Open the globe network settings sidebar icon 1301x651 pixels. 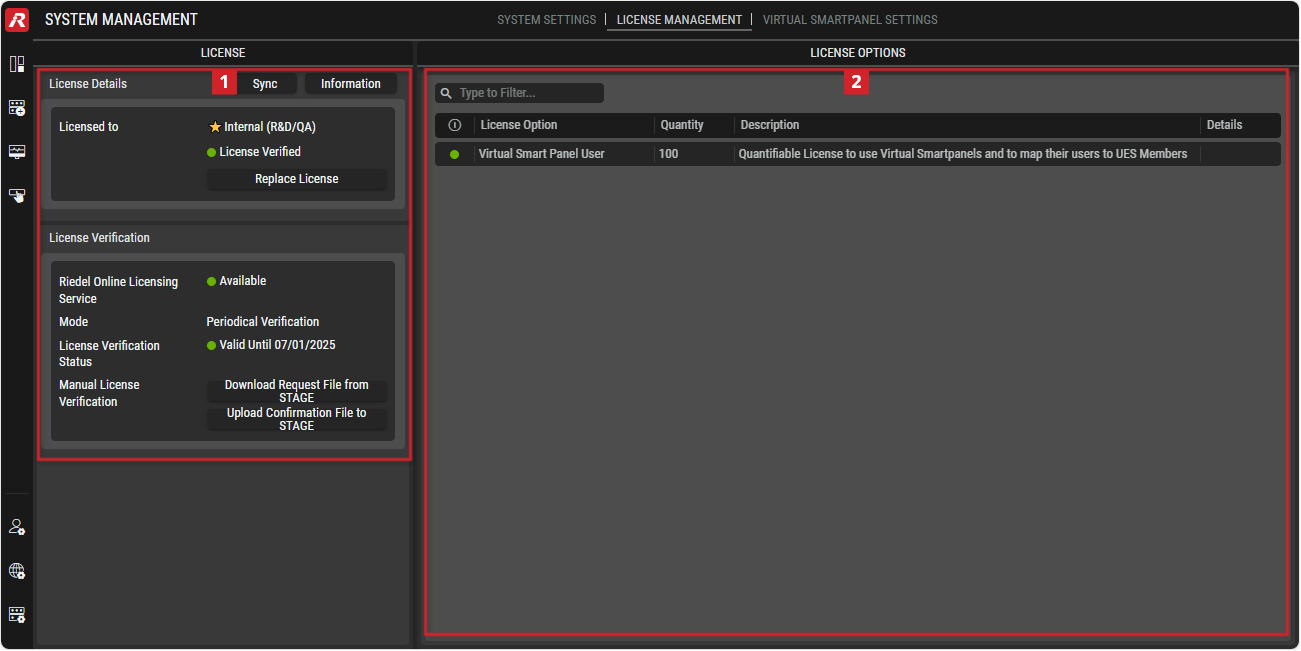17,571
